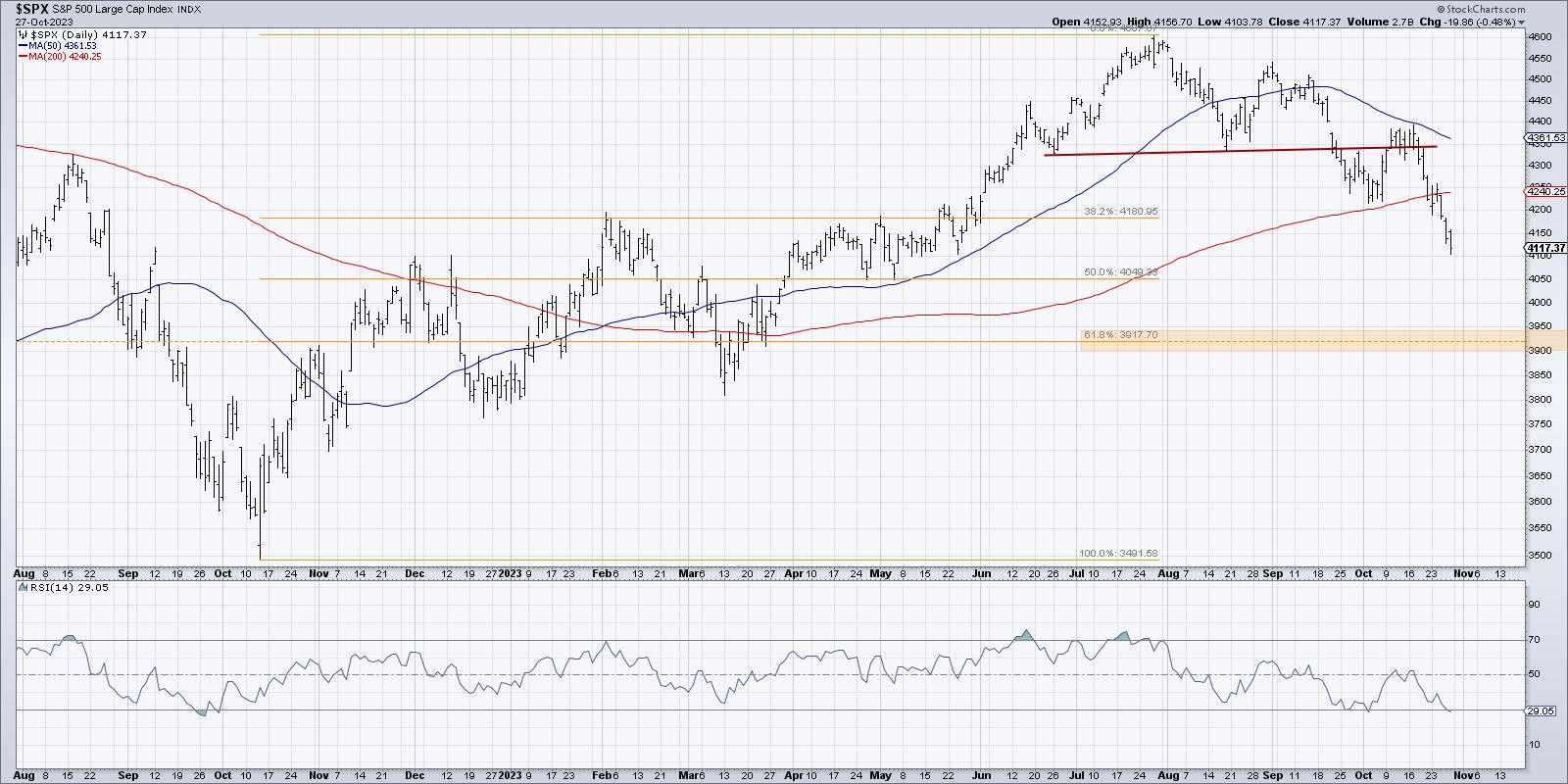This screenshot has height=784, width=1568.
Task: Click the 61.8%: 3917.70 Fibonacci label
Action: 1121,335
